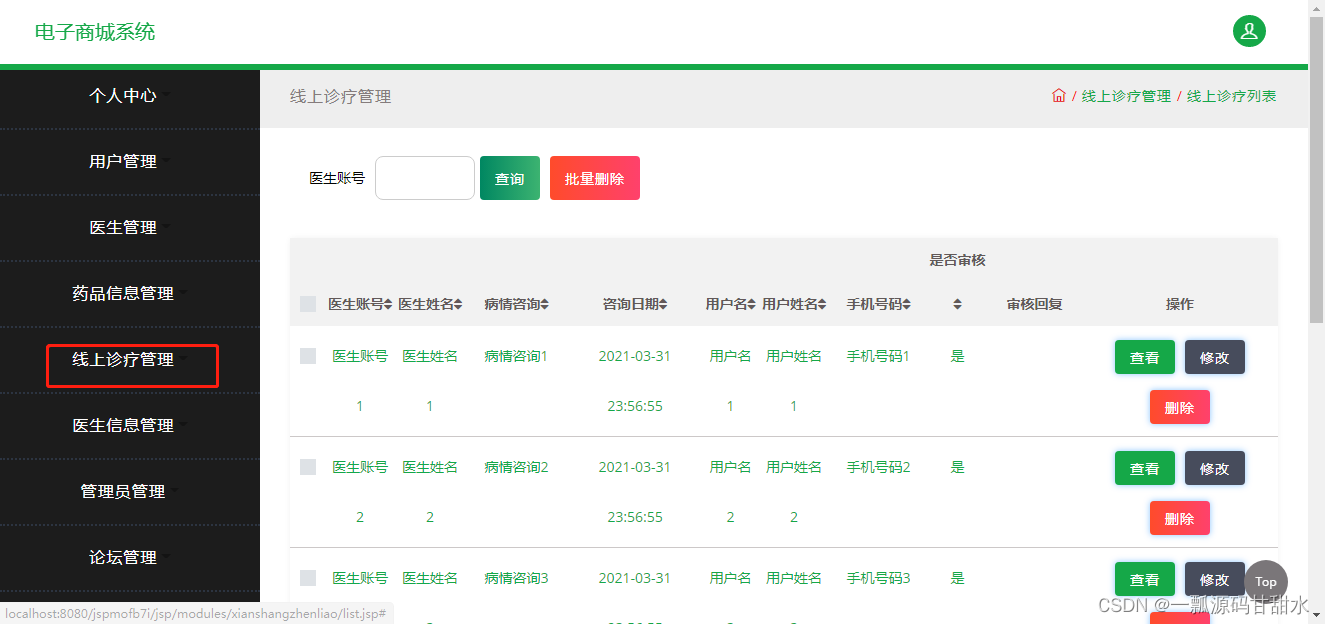Click 删除 for 病情咨询1 row

tap(1180, 407)
